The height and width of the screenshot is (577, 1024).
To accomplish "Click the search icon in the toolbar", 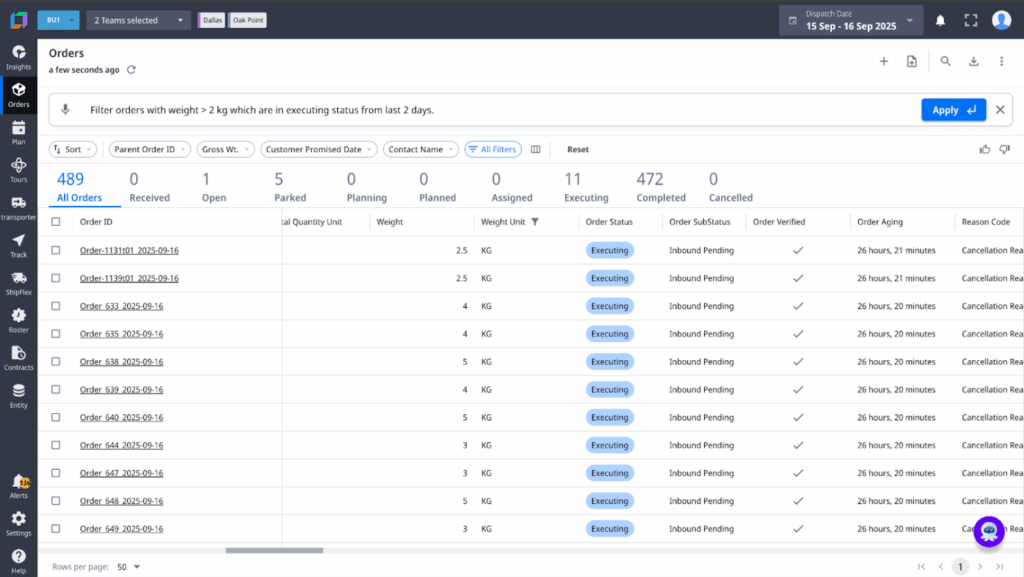I will pos(945,61).
